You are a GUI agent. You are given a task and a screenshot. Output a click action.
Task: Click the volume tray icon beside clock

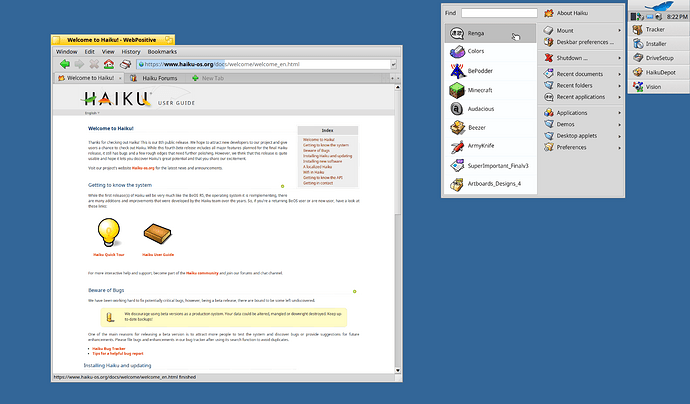click(658, 17)
